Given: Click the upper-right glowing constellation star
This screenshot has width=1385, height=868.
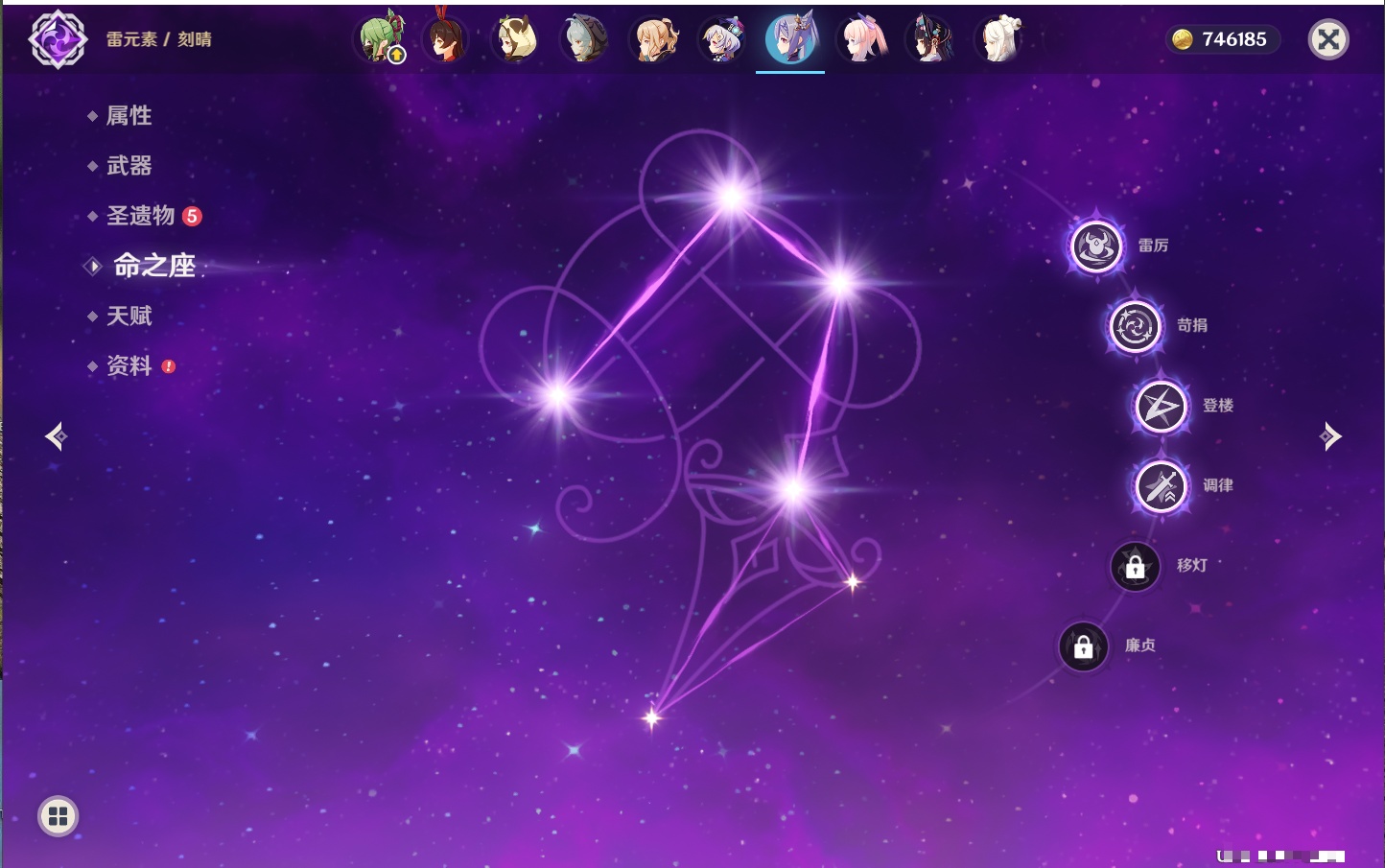Looking at the screenshot, I should click(x=840, y=282).
